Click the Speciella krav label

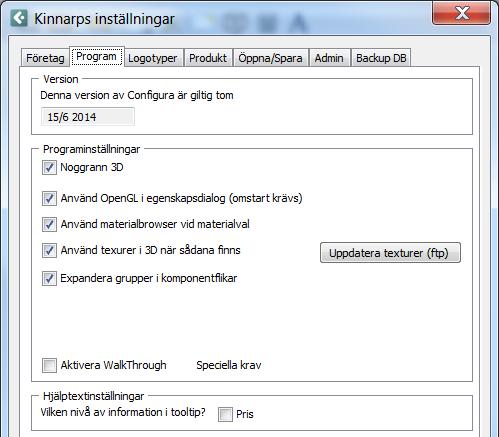pyautogui.click(x=229, y=365)
